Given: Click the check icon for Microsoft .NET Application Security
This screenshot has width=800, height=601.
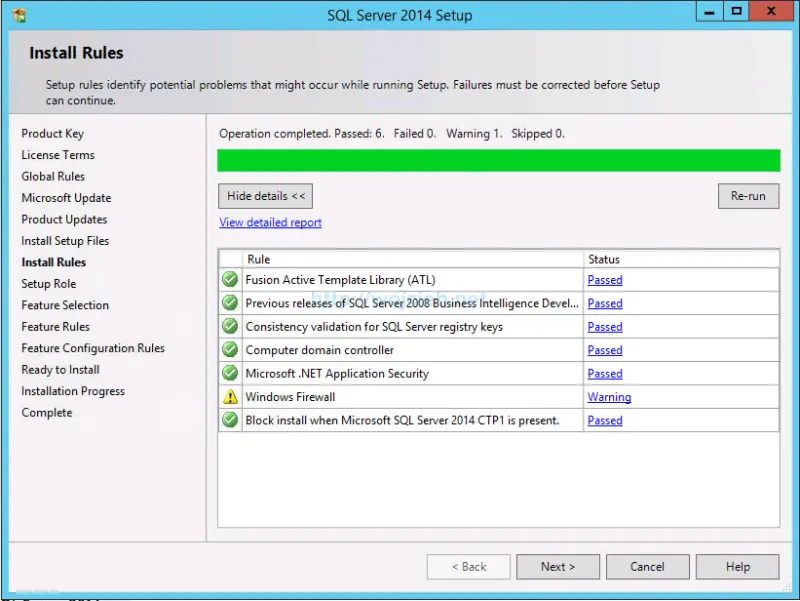Looking at the screenshot, I should pyautogui.click(x=230, y=373).
